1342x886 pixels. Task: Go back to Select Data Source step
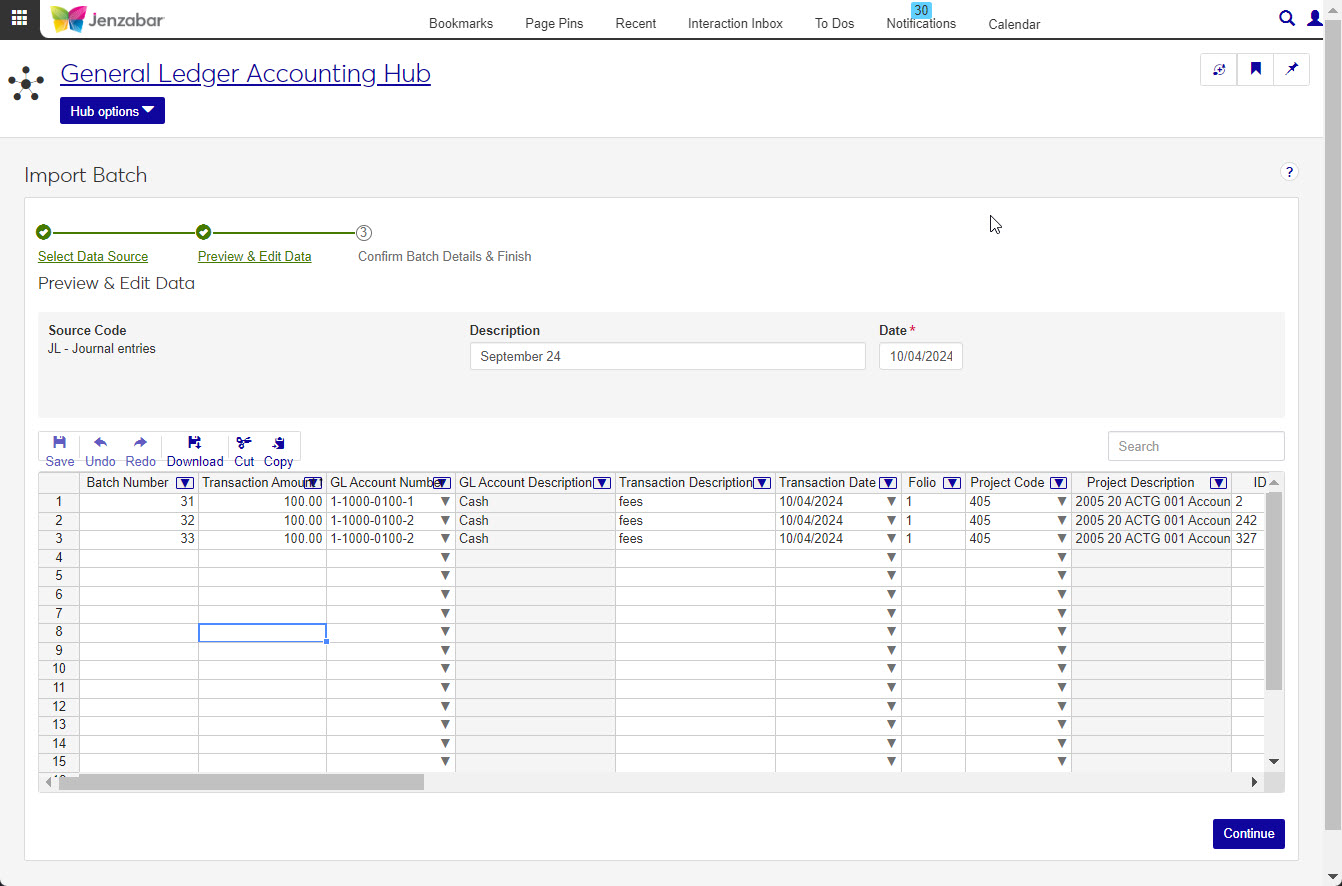(x=93, y=257)
